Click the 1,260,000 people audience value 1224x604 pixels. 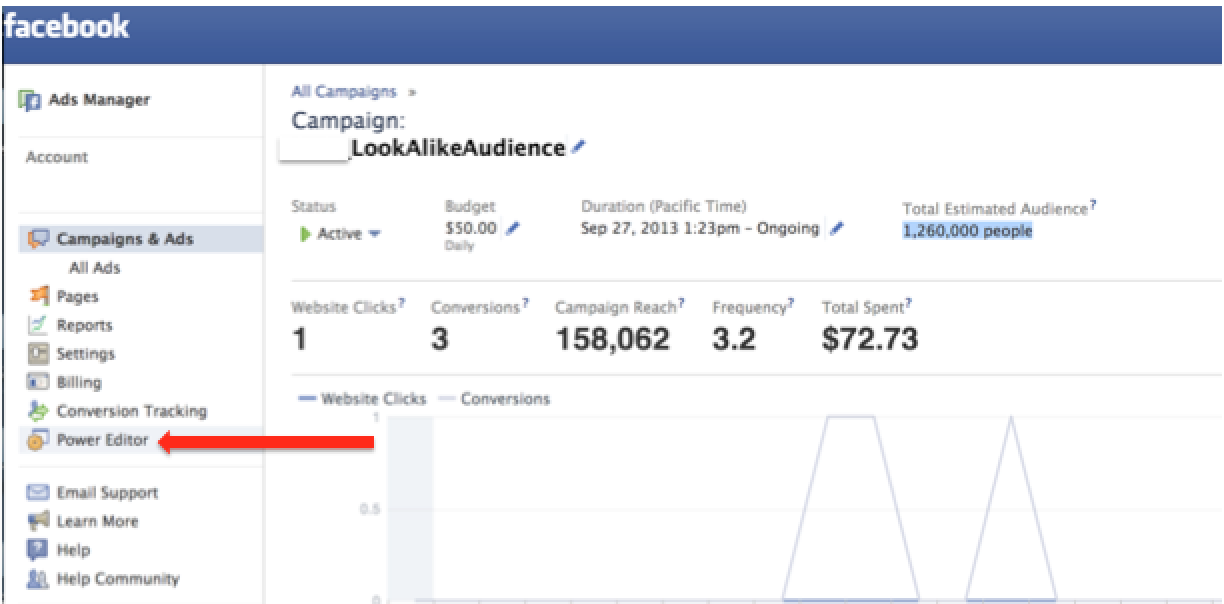click(968, 231)
